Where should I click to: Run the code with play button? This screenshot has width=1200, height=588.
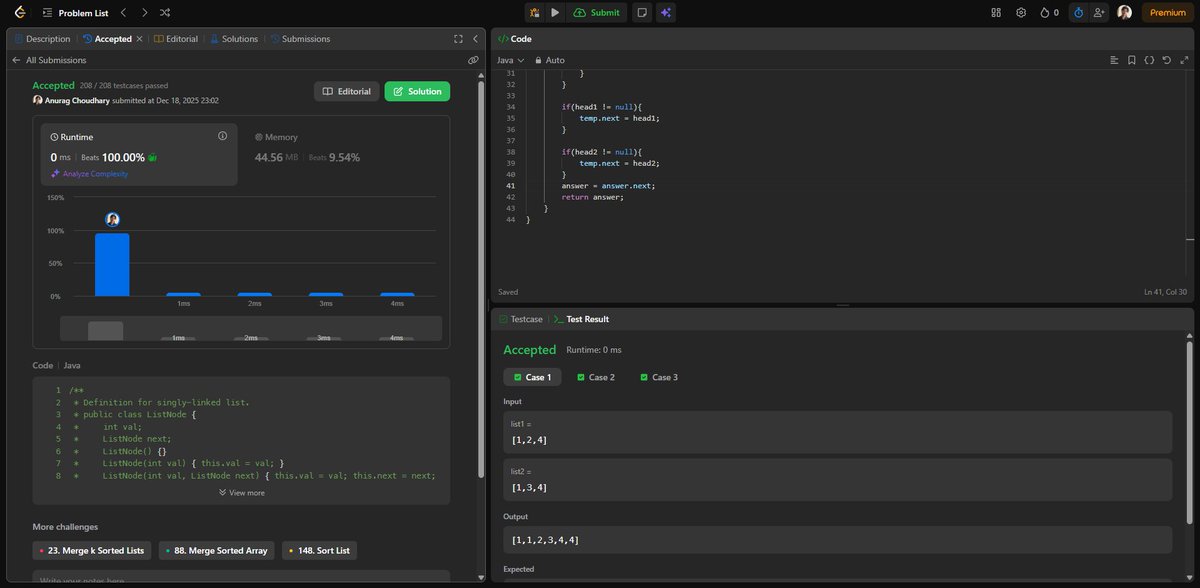(x=555, y=12)
